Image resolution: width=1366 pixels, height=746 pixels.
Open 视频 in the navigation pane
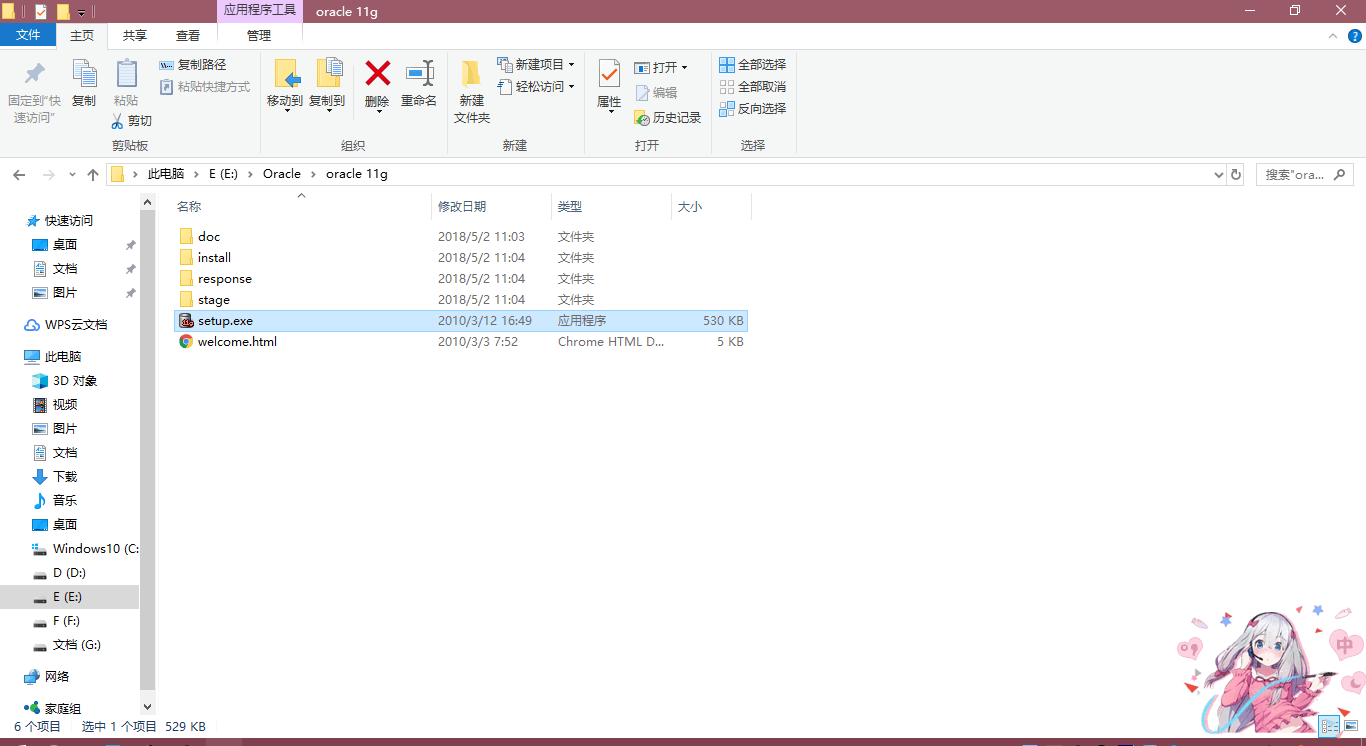(x=54, y=405)
